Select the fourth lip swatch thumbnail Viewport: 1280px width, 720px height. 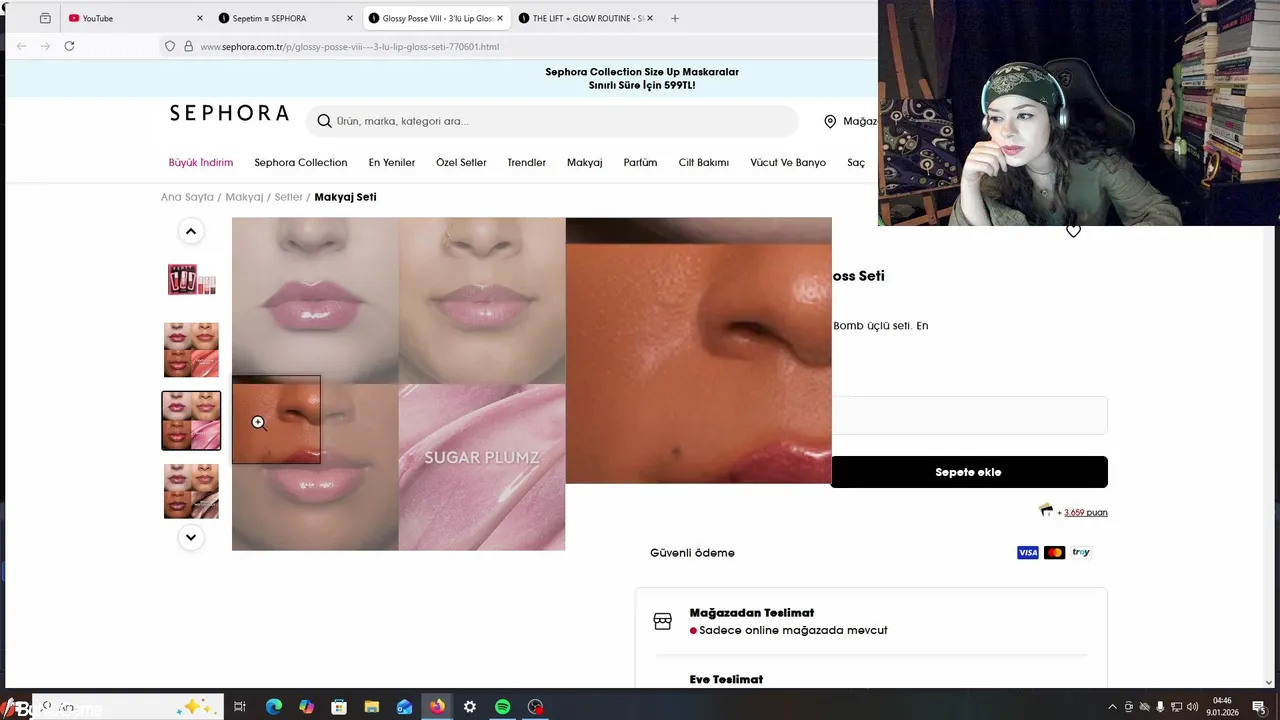click(x=191, y=491)
